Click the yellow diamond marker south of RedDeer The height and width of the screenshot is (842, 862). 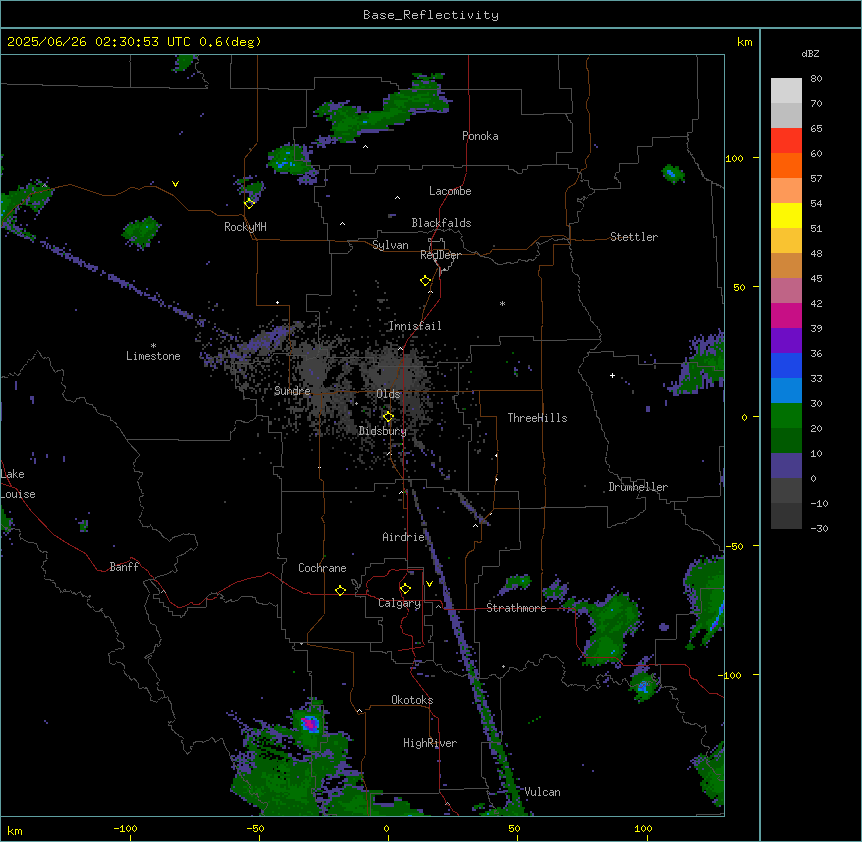426,281
